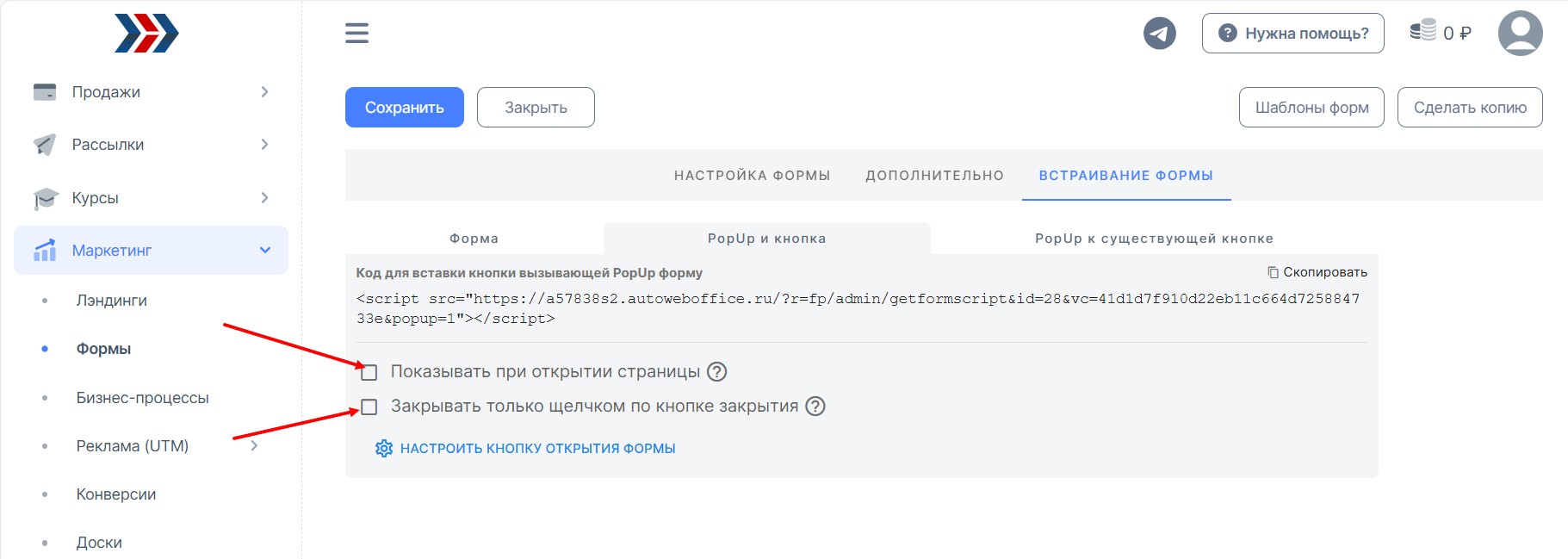Click the script embed code text
Image resolution: width=1568 pixels, height=559 pixels.
tap(858, 308)
